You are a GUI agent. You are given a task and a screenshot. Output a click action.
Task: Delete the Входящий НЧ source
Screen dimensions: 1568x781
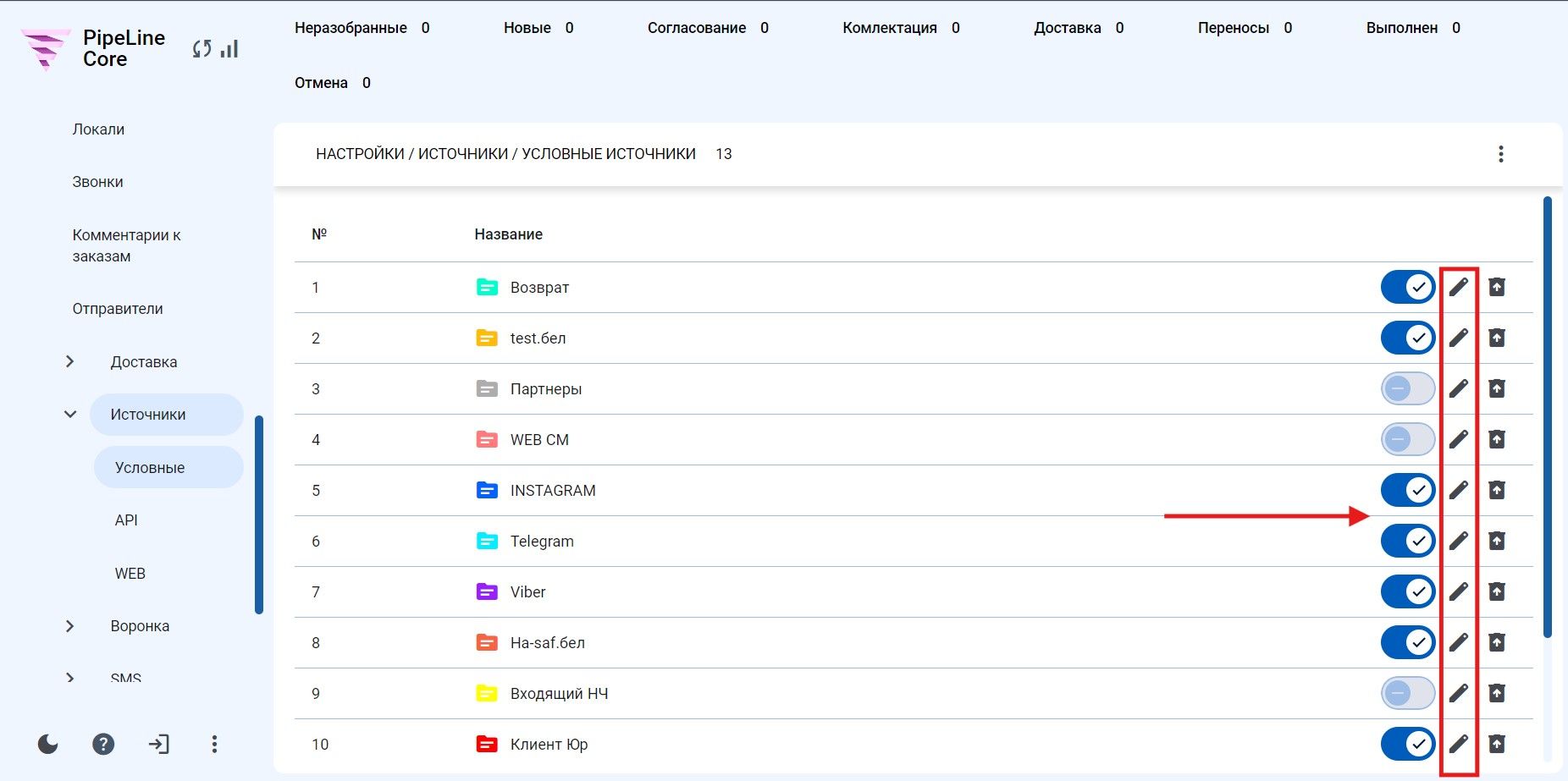1497,693
